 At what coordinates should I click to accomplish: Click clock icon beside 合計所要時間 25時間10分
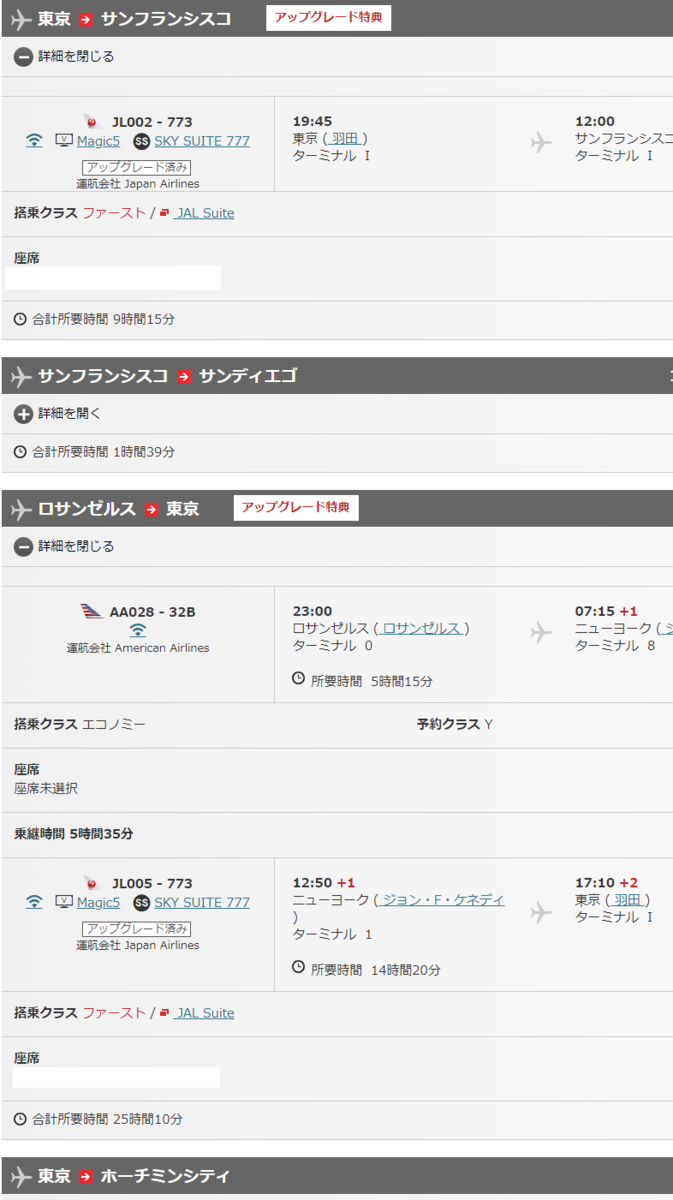tap(20, 1119)
